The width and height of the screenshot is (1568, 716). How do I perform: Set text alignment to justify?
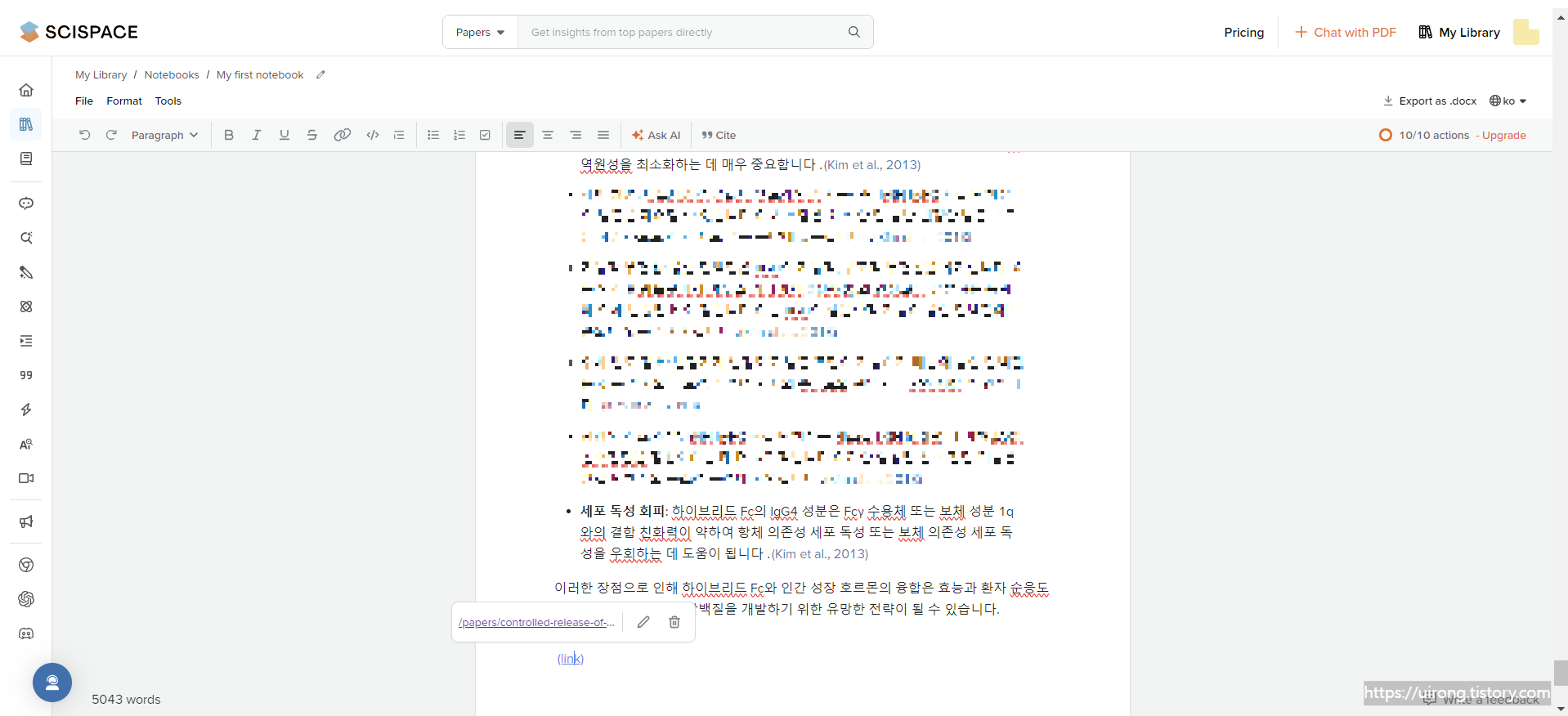603,135
